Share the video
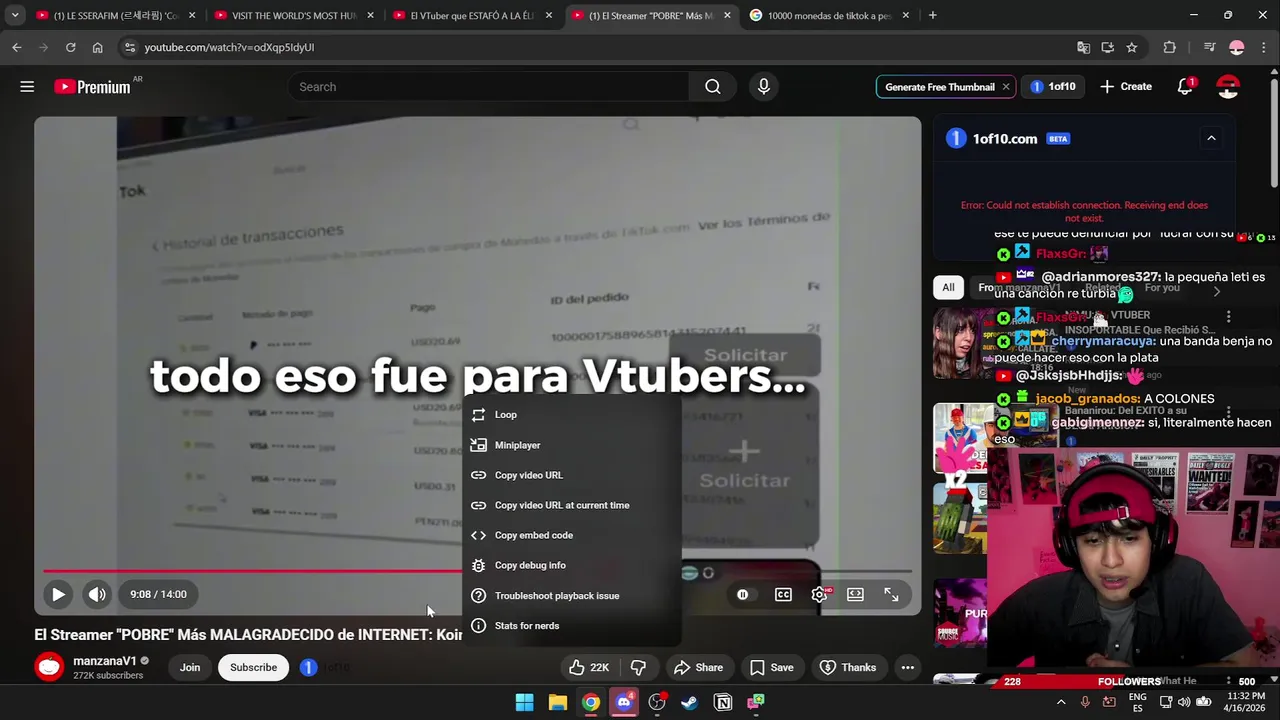 click(698, 667)
